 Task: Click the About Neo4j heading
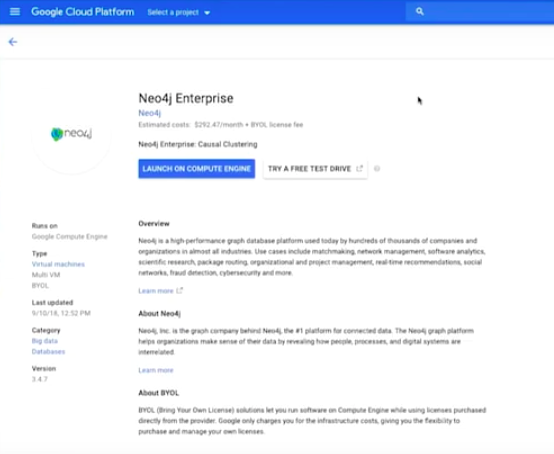(x=159, y=313)
